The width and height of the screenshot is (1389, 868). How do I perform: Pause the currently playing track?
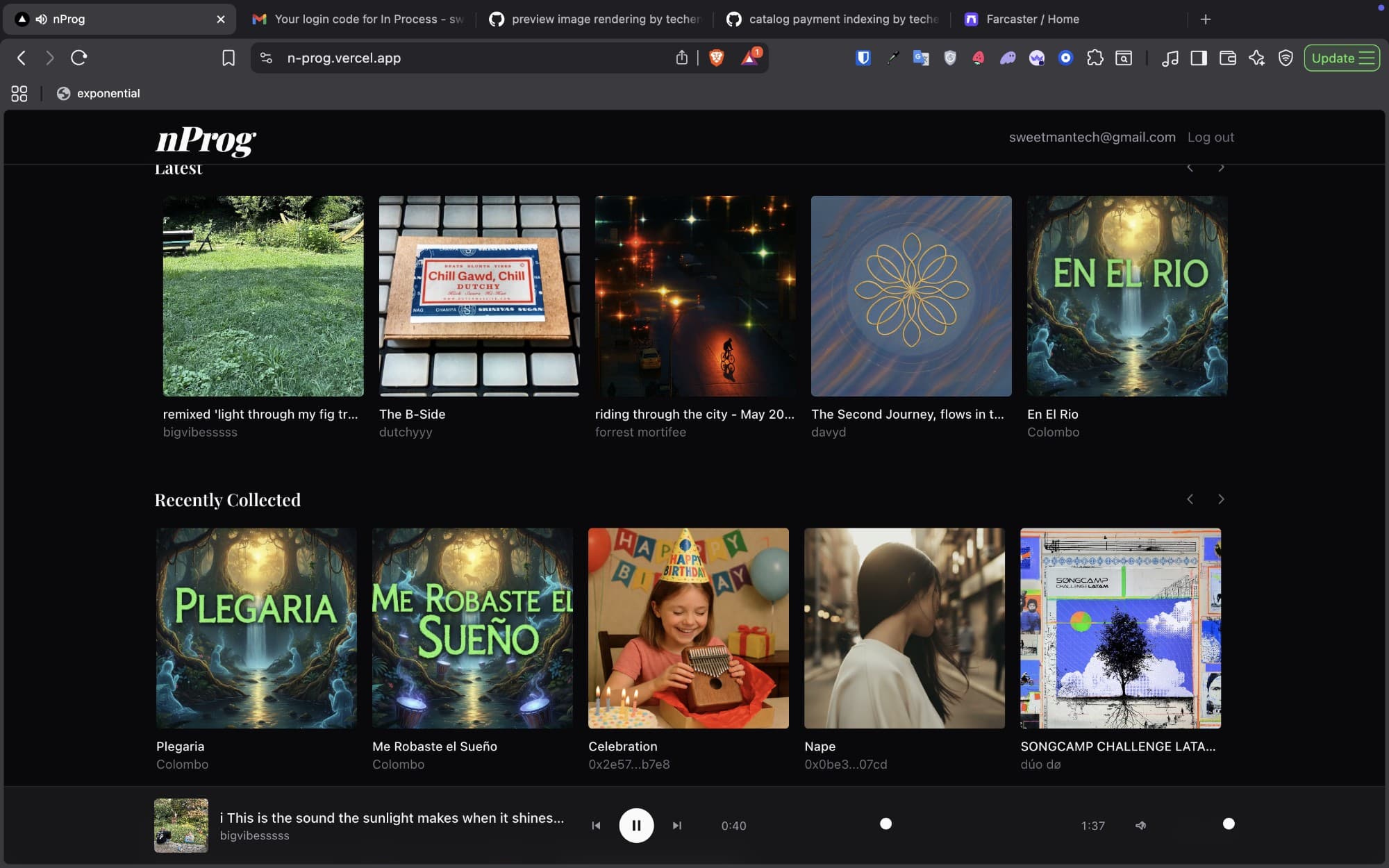pyautogui.click(x=635, y=825)
